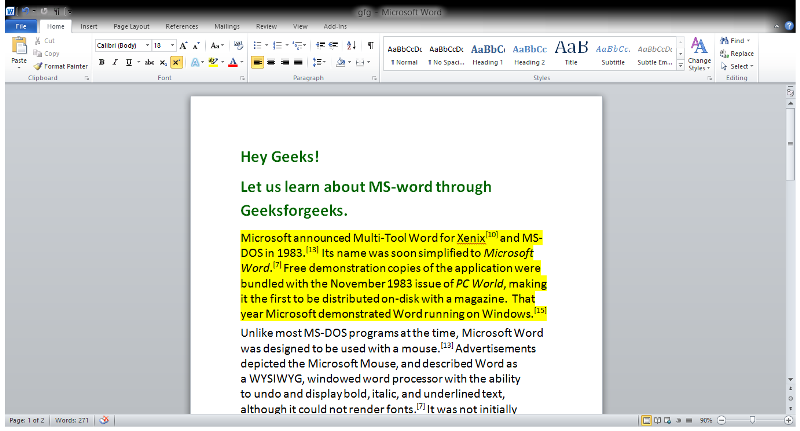
Task: Click the Text Effects glowing A icon
Action: [195, 62]
